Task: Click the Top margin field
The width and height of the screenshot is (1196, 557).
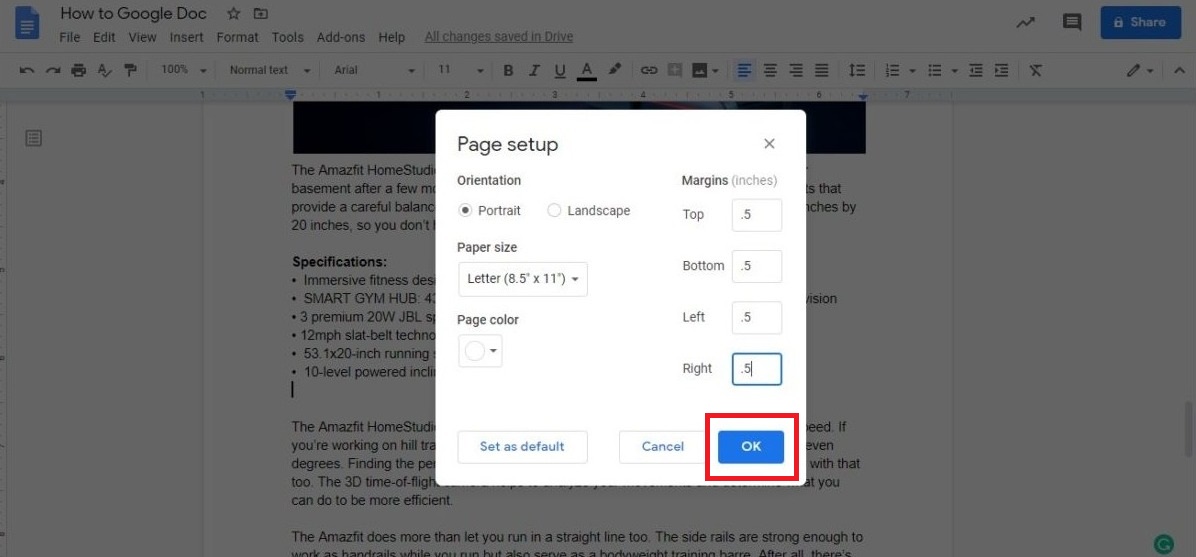Action: 757,215
